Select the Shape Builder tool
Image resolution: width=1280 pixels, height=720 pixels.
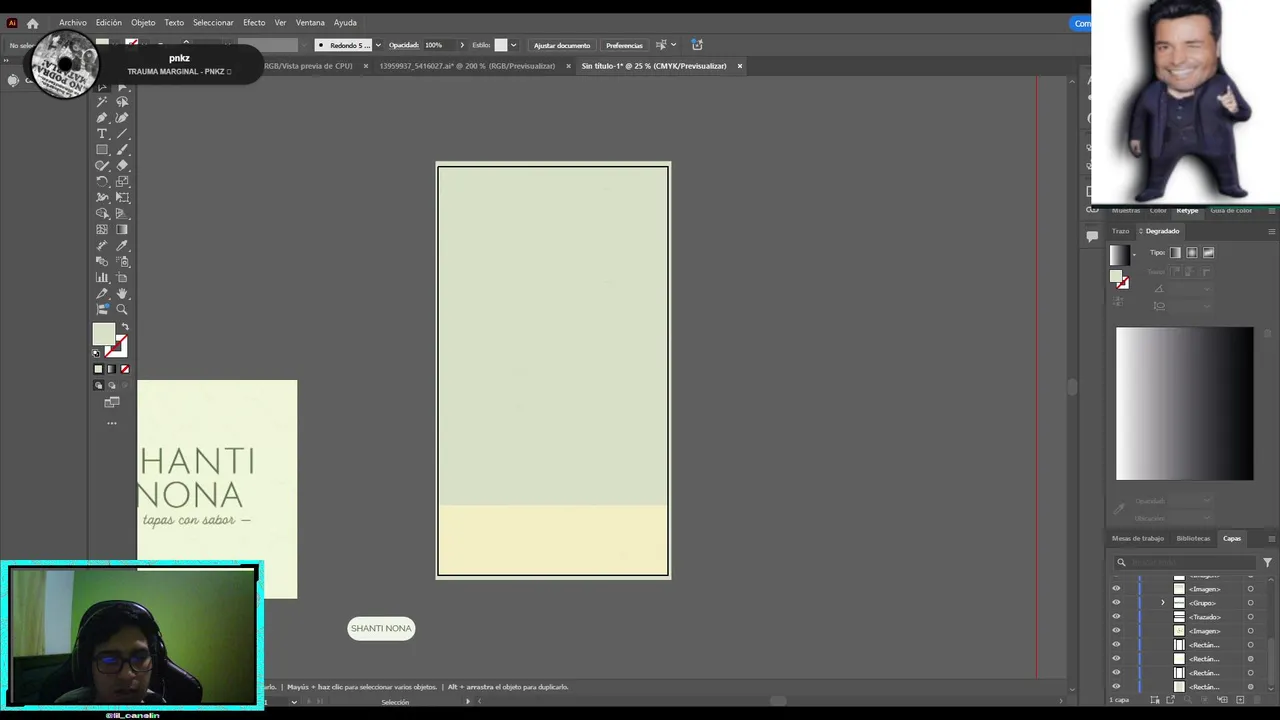[x=102, y=214]
